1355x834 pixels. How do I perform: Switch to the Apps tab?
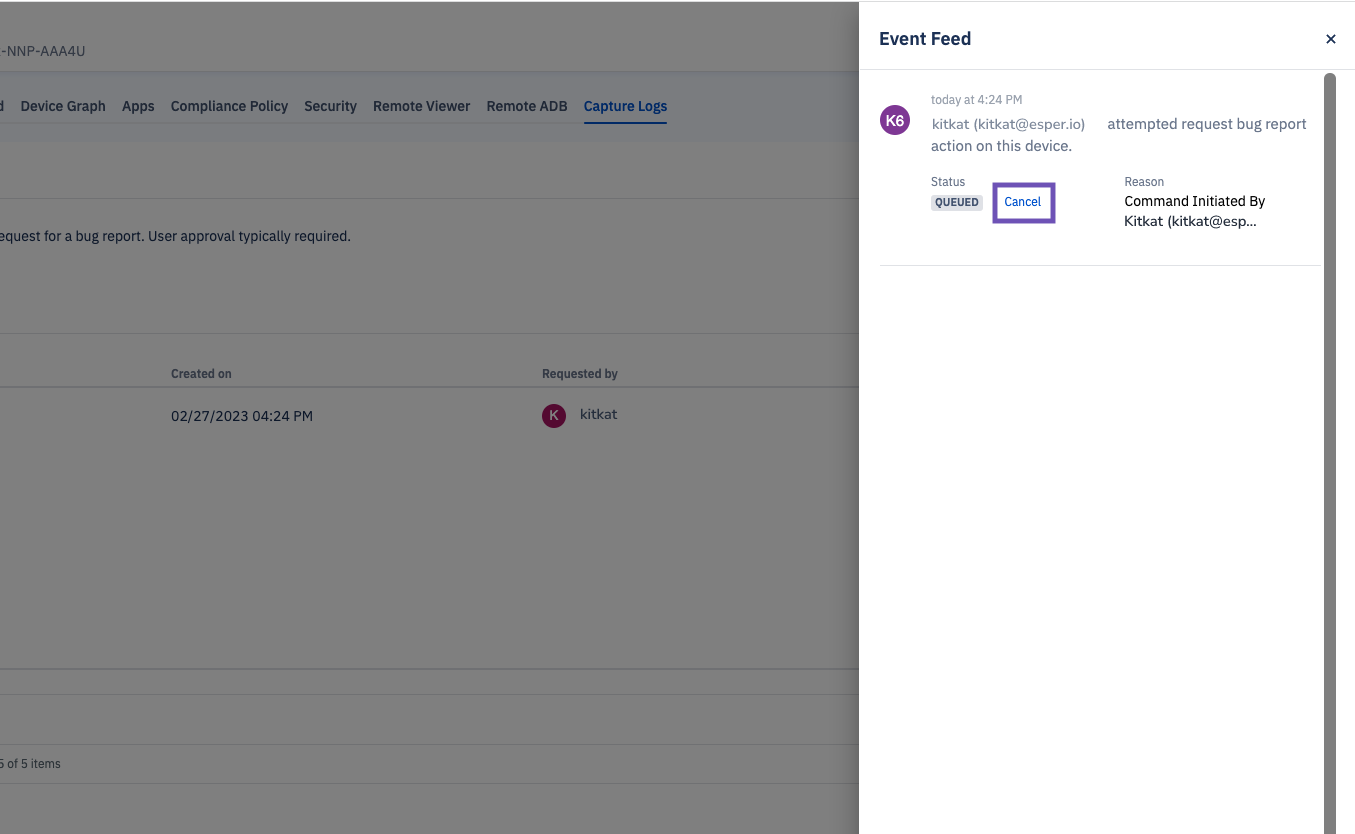pyautogui.click(x=138, y=106)
